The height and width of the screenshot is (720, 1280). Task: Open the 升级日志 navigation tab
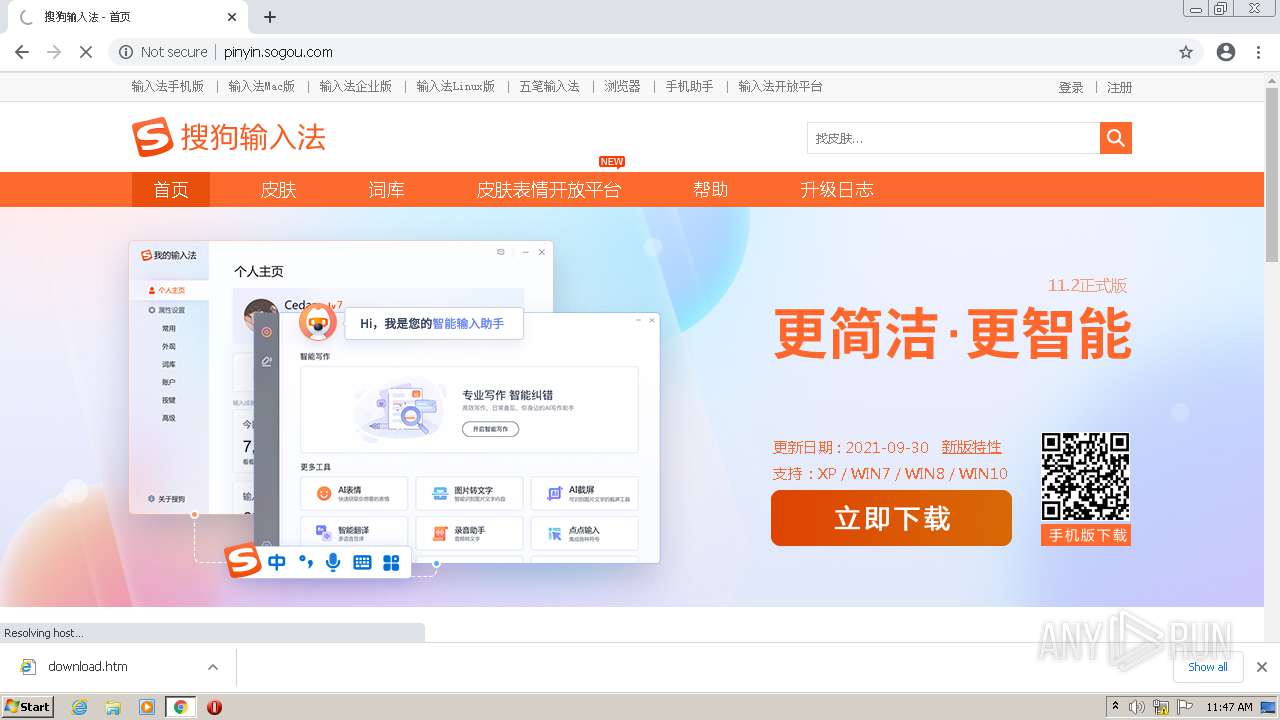click(836, 189)
